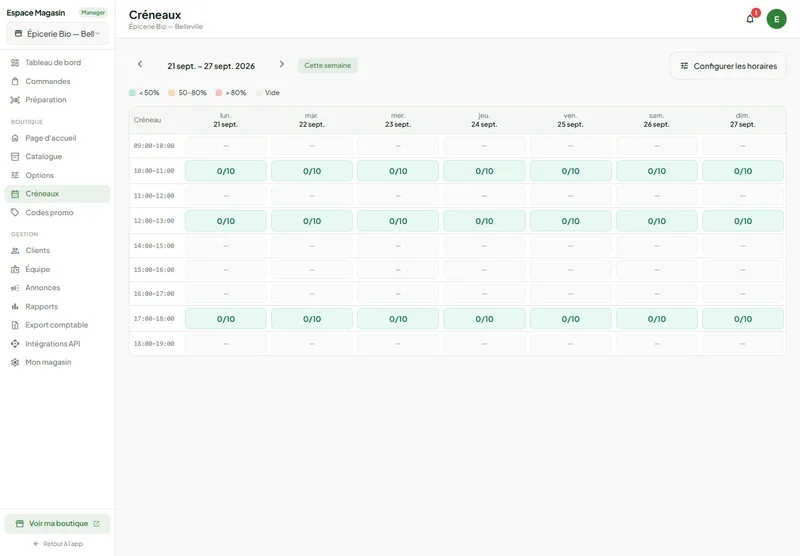Click the store icon in shop selector
800x556 pixels.
click(x=18, y=34)
